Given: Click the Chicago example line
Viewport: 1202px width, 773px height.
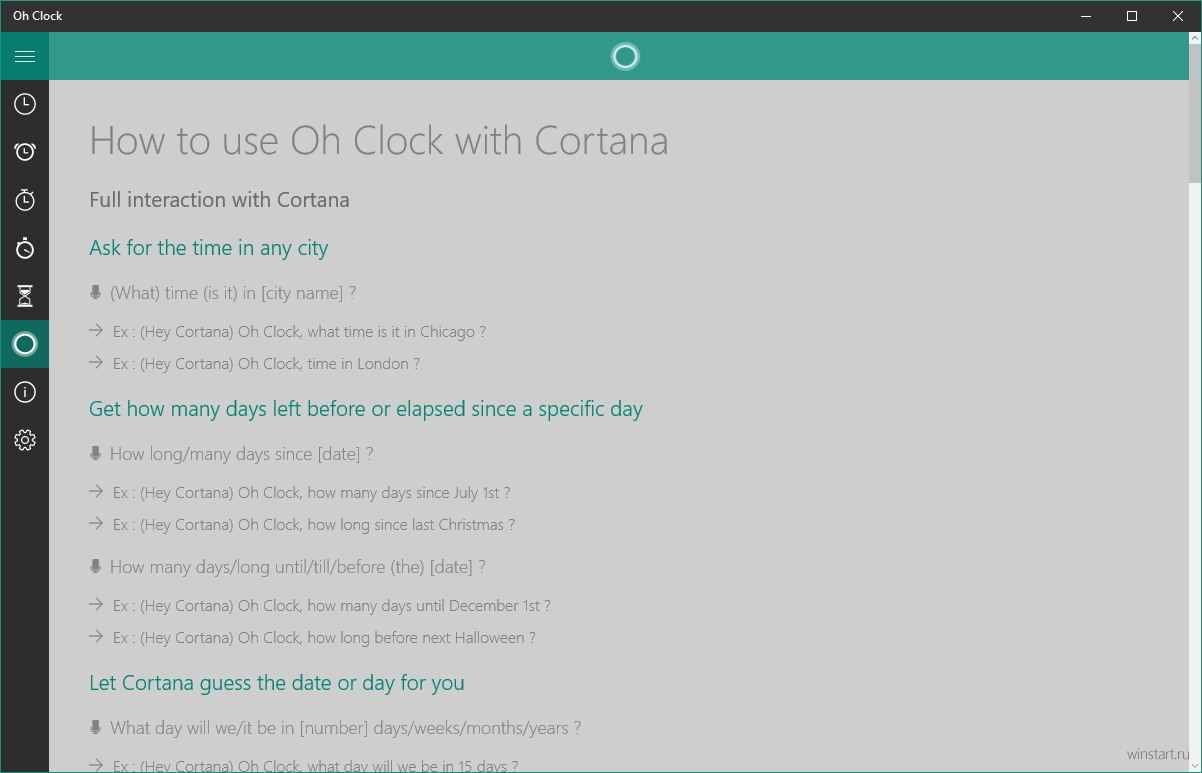Looking at the screenshot, I should point(299,332).
